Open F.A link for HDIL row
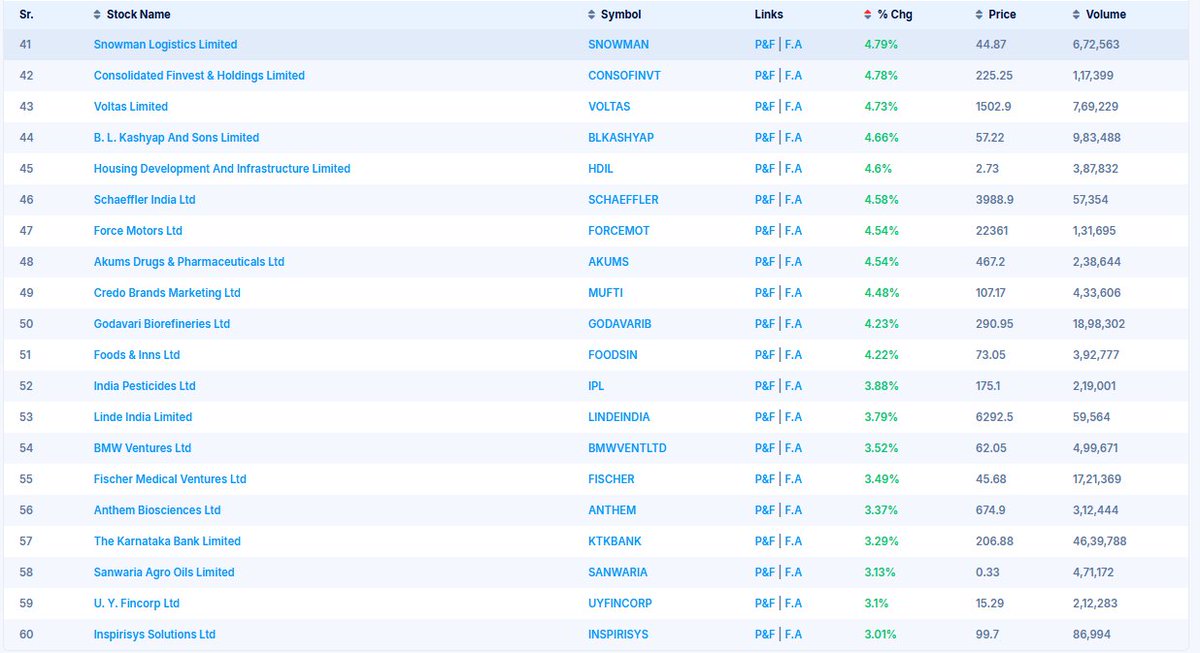Screen dimensions: 1200x653 pyautogui.click(x=794, y=168)
